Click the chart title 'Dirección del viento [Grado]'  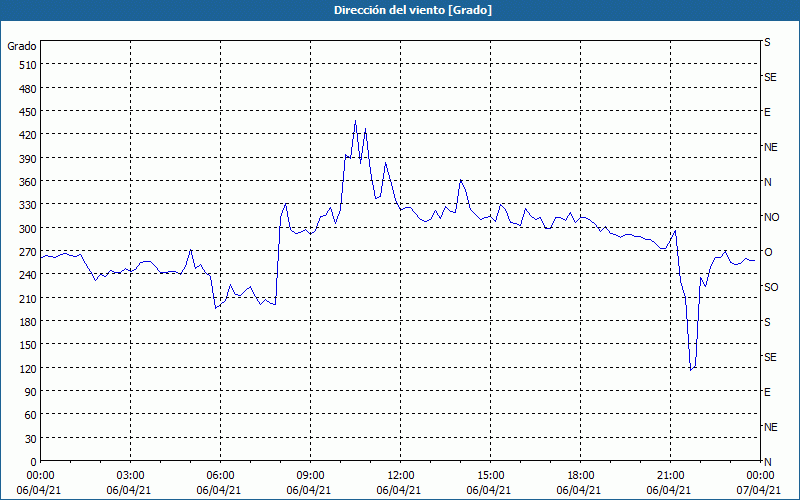tap(413, 10)
